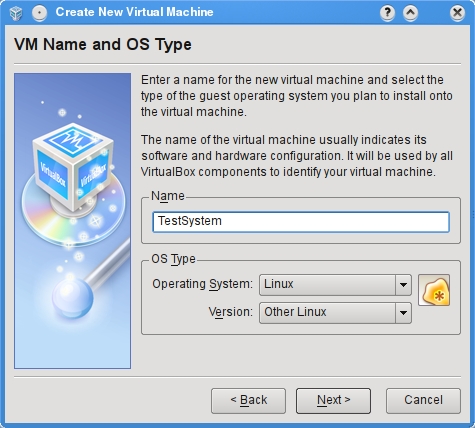Open the VirtualBox cube window menu icon
Screen dimensions: 475x428
16,13
